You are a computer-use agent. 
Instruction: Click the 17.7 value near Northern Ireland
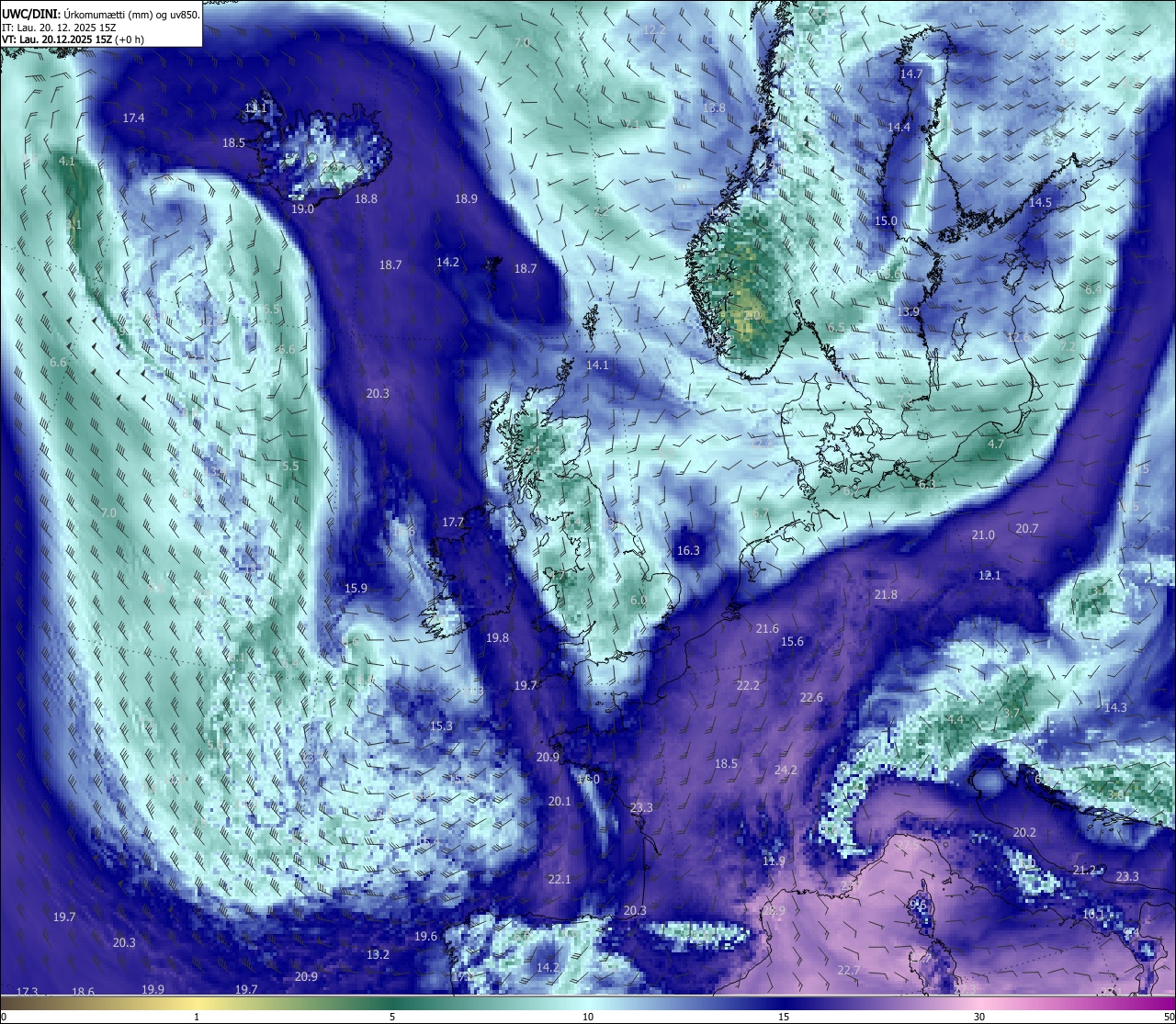(x=453, y=522)
